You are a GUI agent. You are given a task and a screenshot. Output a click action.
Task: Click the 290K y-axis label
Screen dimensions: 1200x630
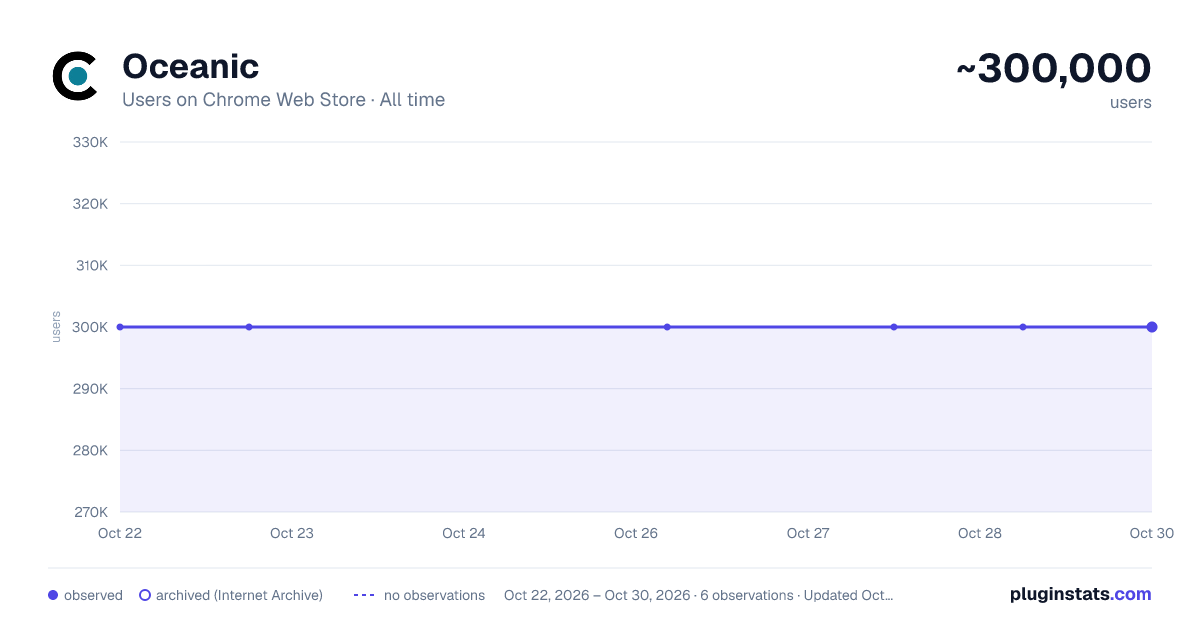pyautogui.click(x=90, y=389)
